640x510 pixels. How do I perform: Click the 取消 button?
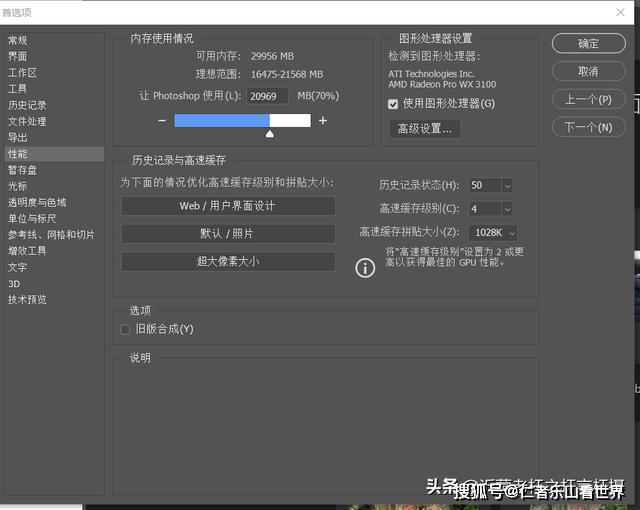pos(589,71)
